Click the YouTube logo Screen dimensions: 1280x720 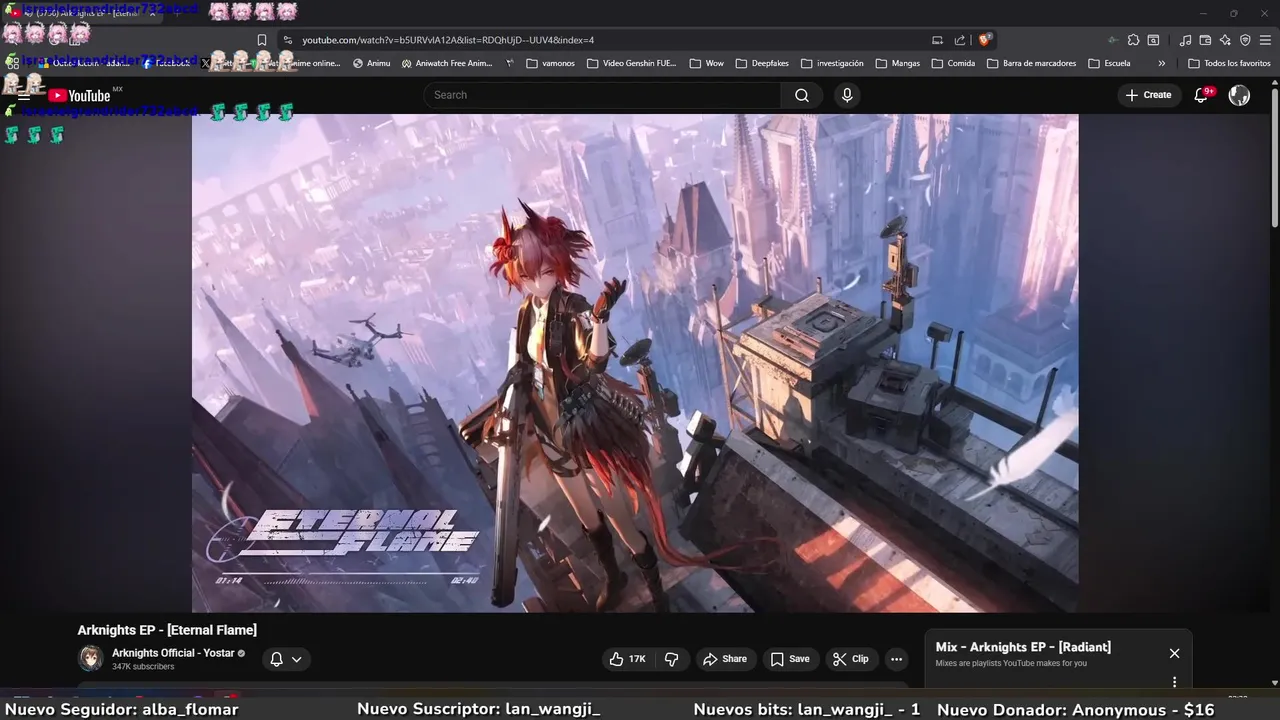[x=79, y=95]
